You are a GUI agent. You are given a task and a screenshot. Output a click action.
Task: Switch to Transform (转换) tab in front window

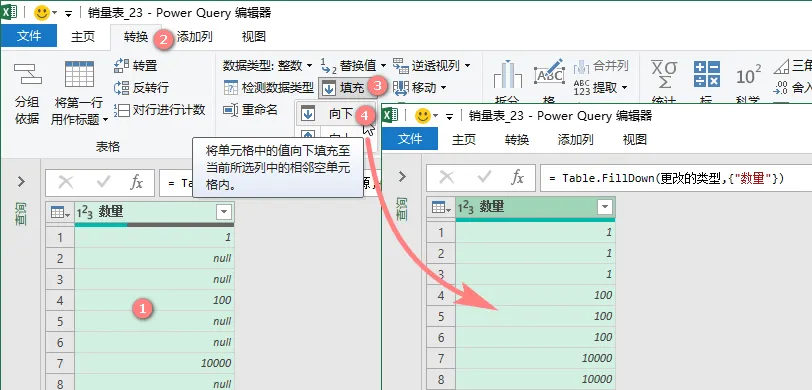(x=517, y=139)
